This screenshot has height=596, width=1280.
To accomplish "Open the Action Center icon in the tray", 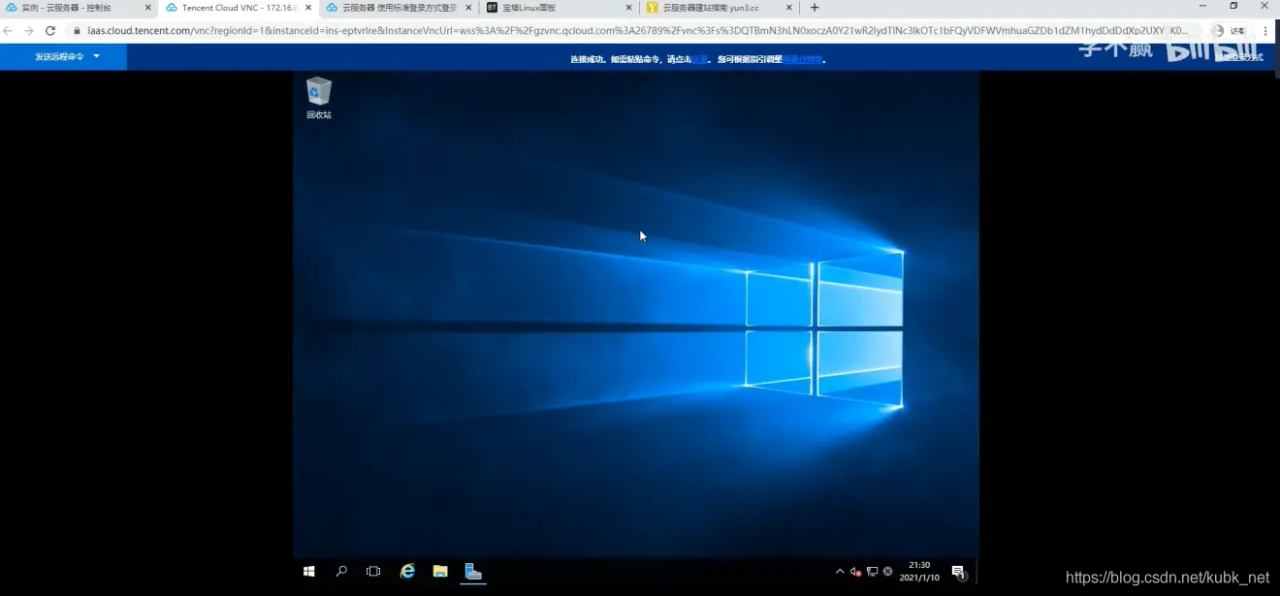I will (957, 571).
